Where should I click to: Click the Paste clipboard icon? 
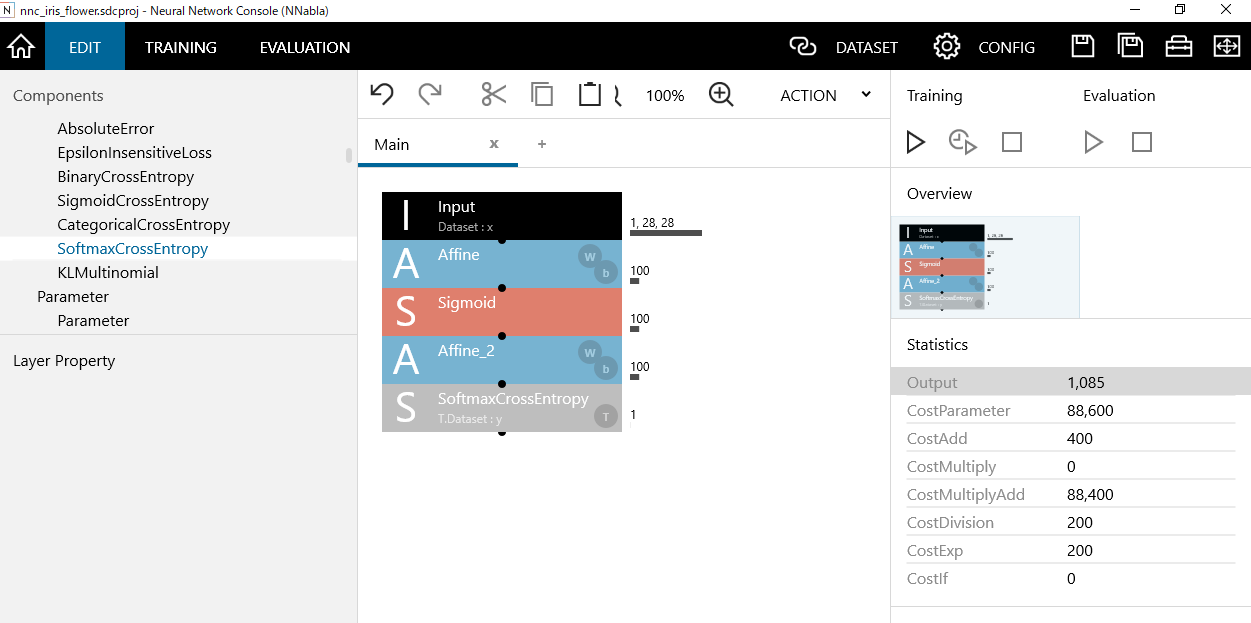click(590, 95)
